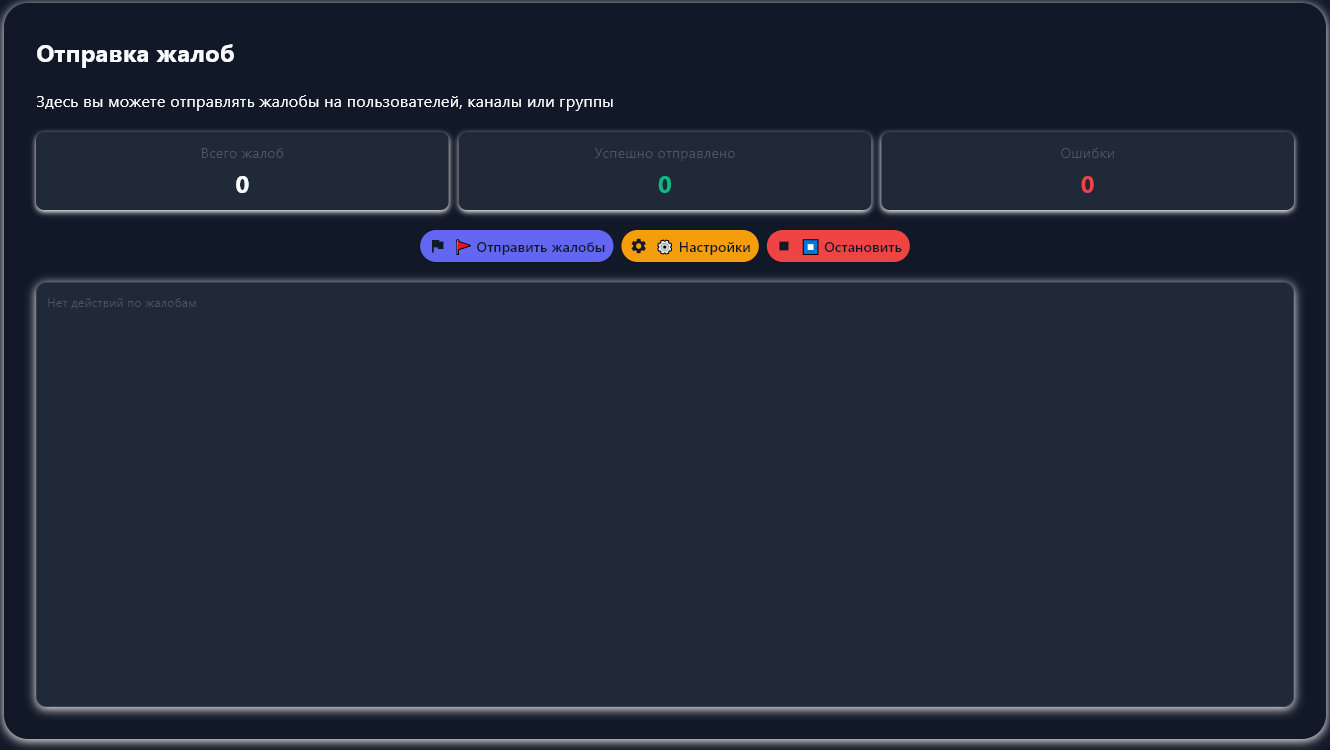Click the black flag icon
The image size is (1330, 750).
click(x=438, y=246)
